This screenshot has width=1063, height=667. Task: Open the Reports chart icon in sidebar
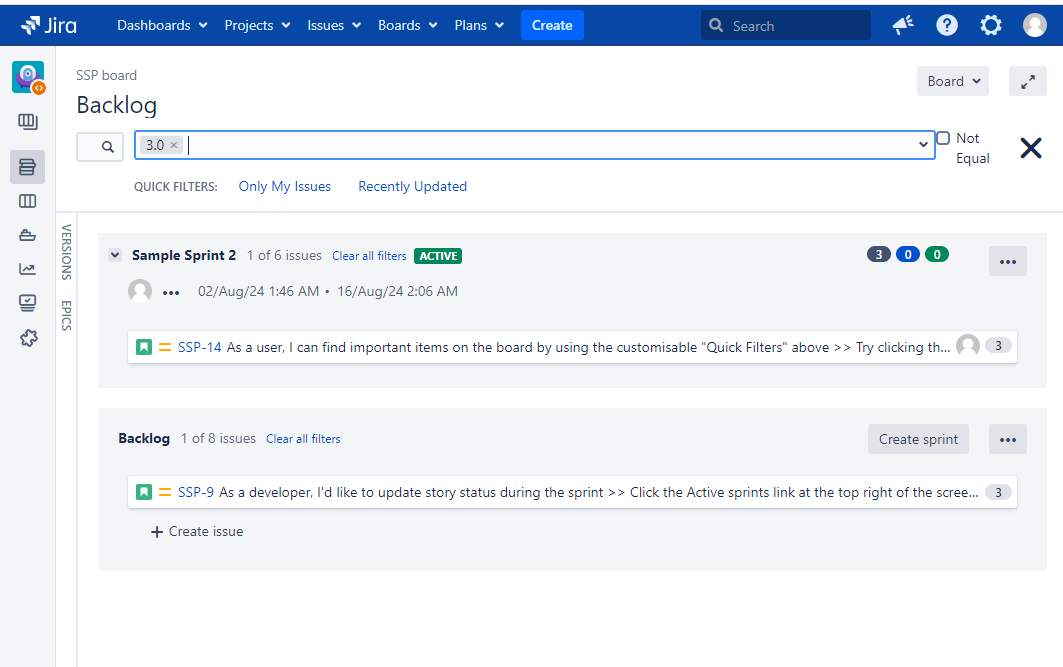27,269
